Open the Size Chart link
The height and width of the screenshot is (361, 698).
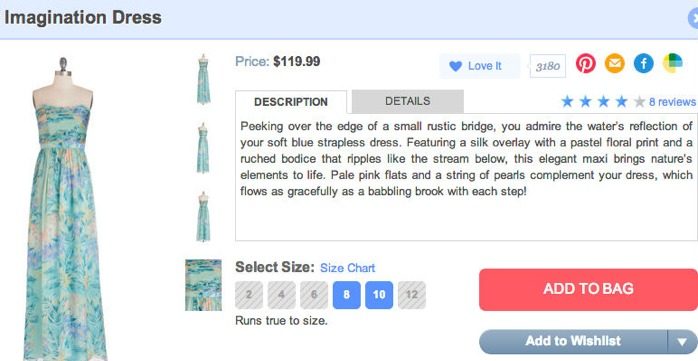348,268
